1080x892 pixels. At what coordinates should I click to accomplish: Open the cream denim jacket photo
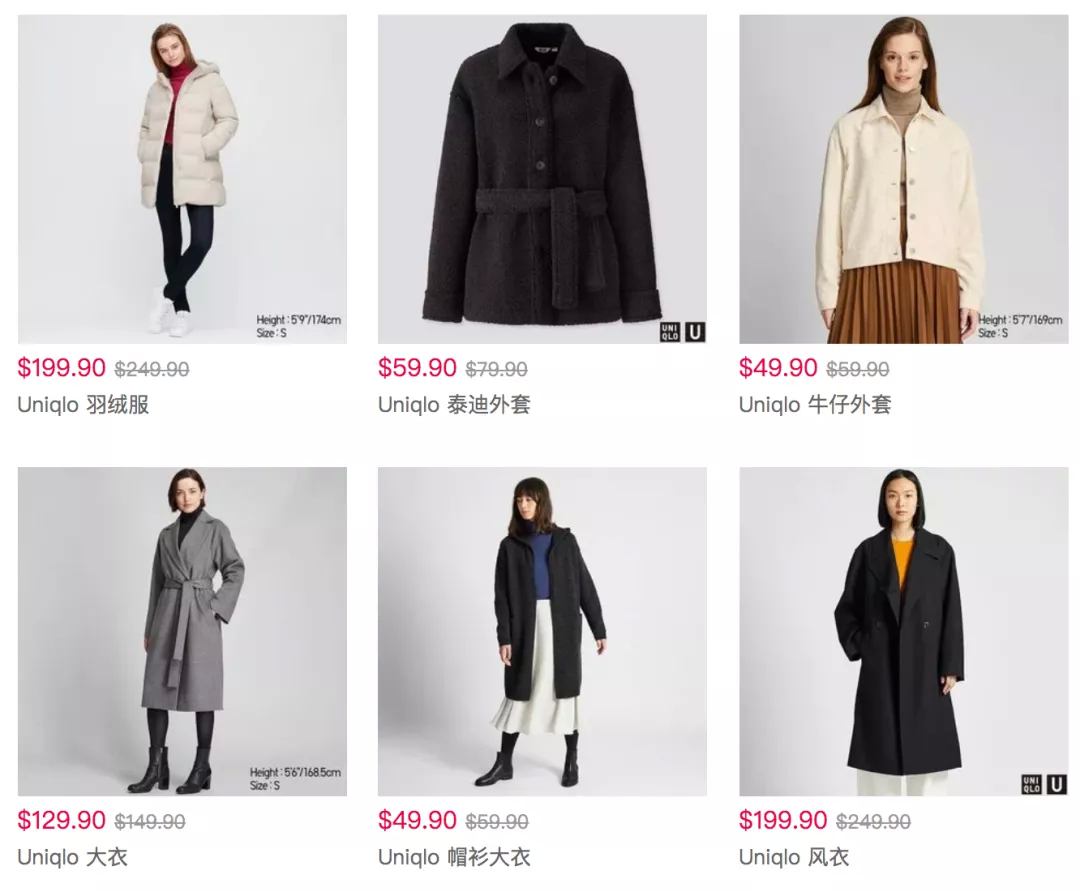pyautogui.click(x=904, y=179)
